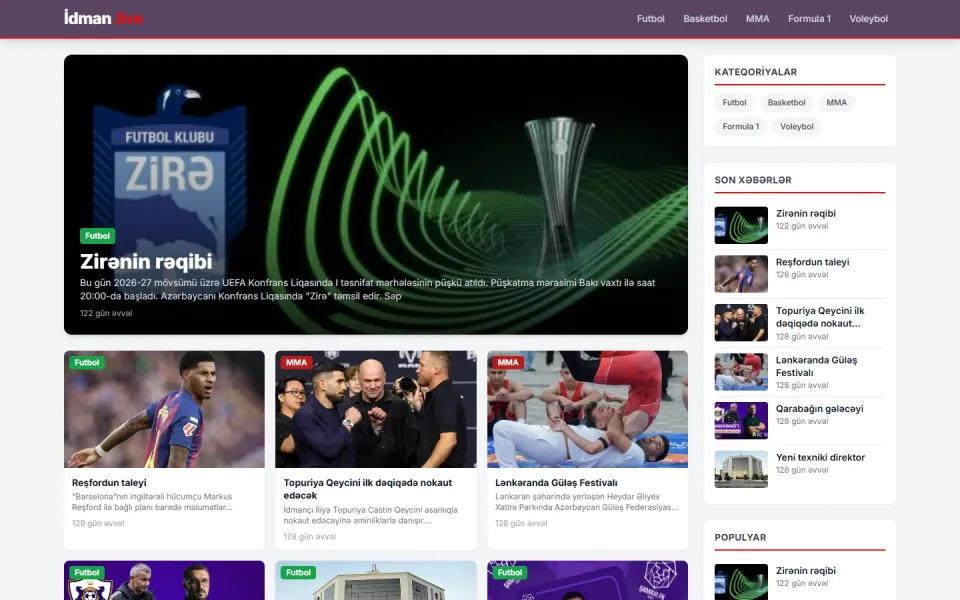Viewport: 960px width, 600px height.
Task: Open Lənkəranda Güləş Festivalı thumbnail in sidebar
Action: 741,372
